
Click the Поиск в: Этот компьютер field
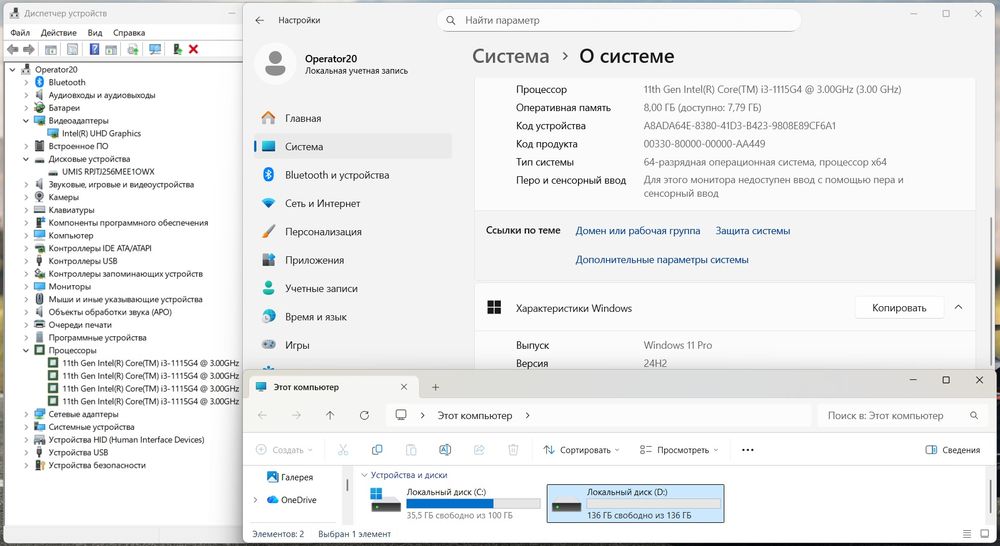pyautogui.click(x=902, y=415)
